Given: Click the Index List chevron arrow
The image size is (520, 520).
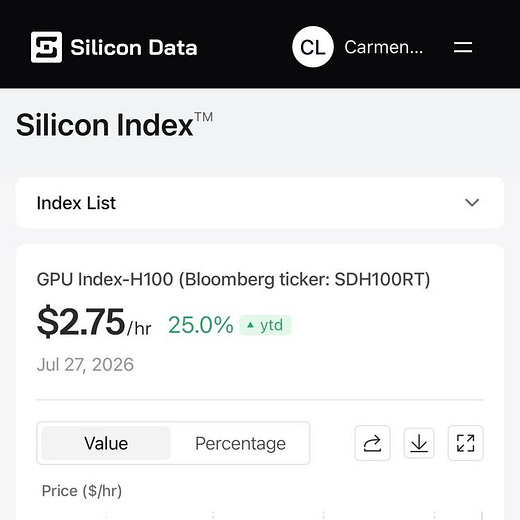Looking at the screenshot, I should tap(472, 203).
